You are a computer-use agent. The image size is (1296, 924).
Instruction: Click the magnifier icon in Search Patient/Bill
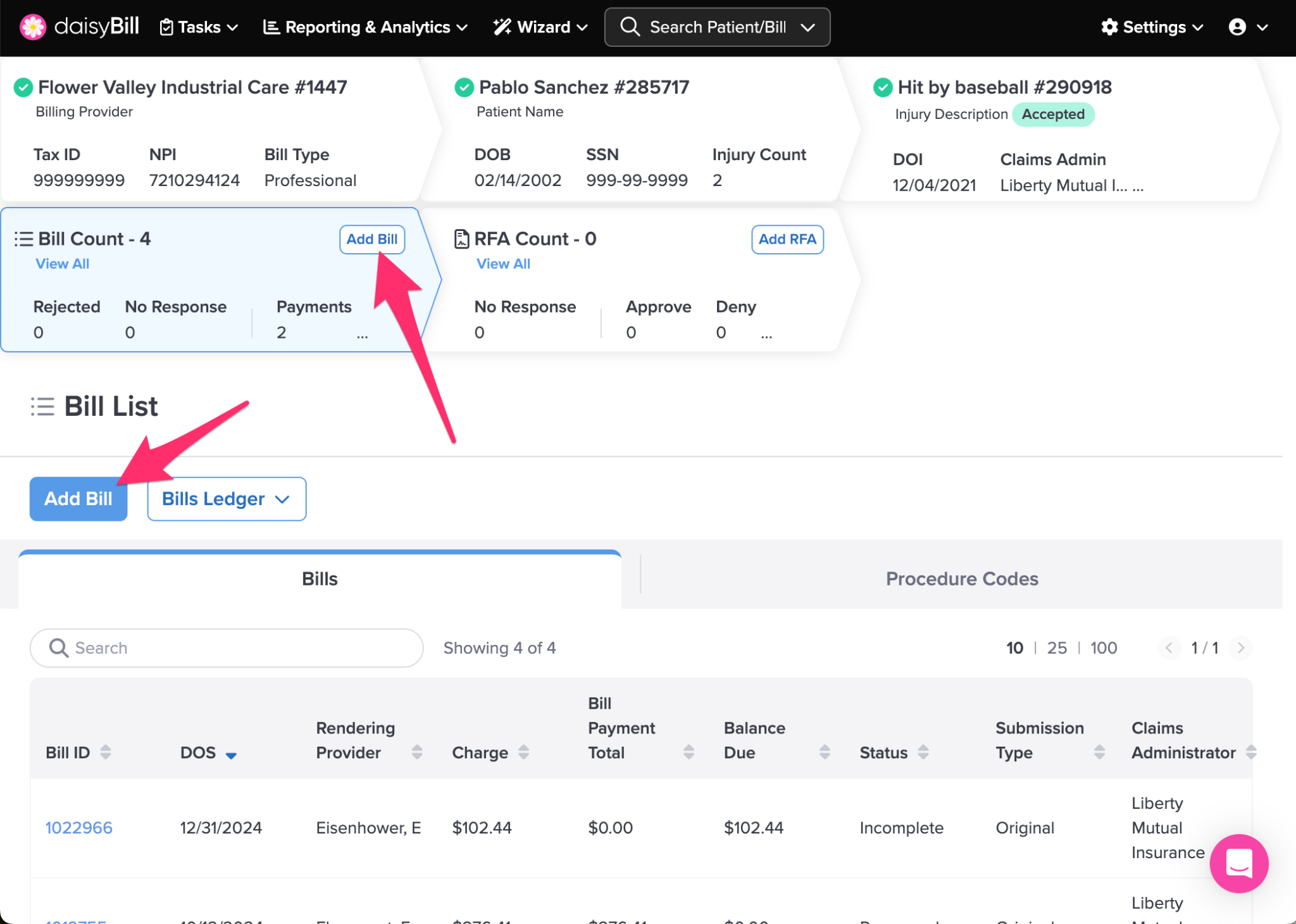[x=630, y=27]
